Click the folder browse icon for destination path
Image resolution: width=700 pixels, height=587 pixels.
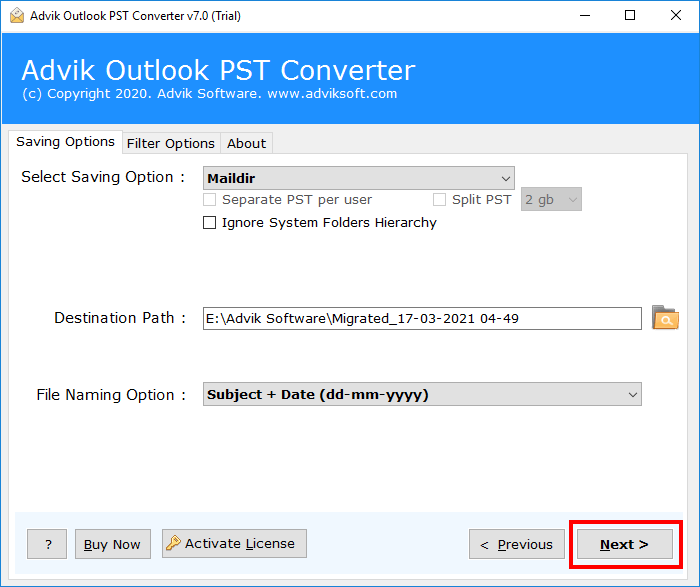point(665,318)
